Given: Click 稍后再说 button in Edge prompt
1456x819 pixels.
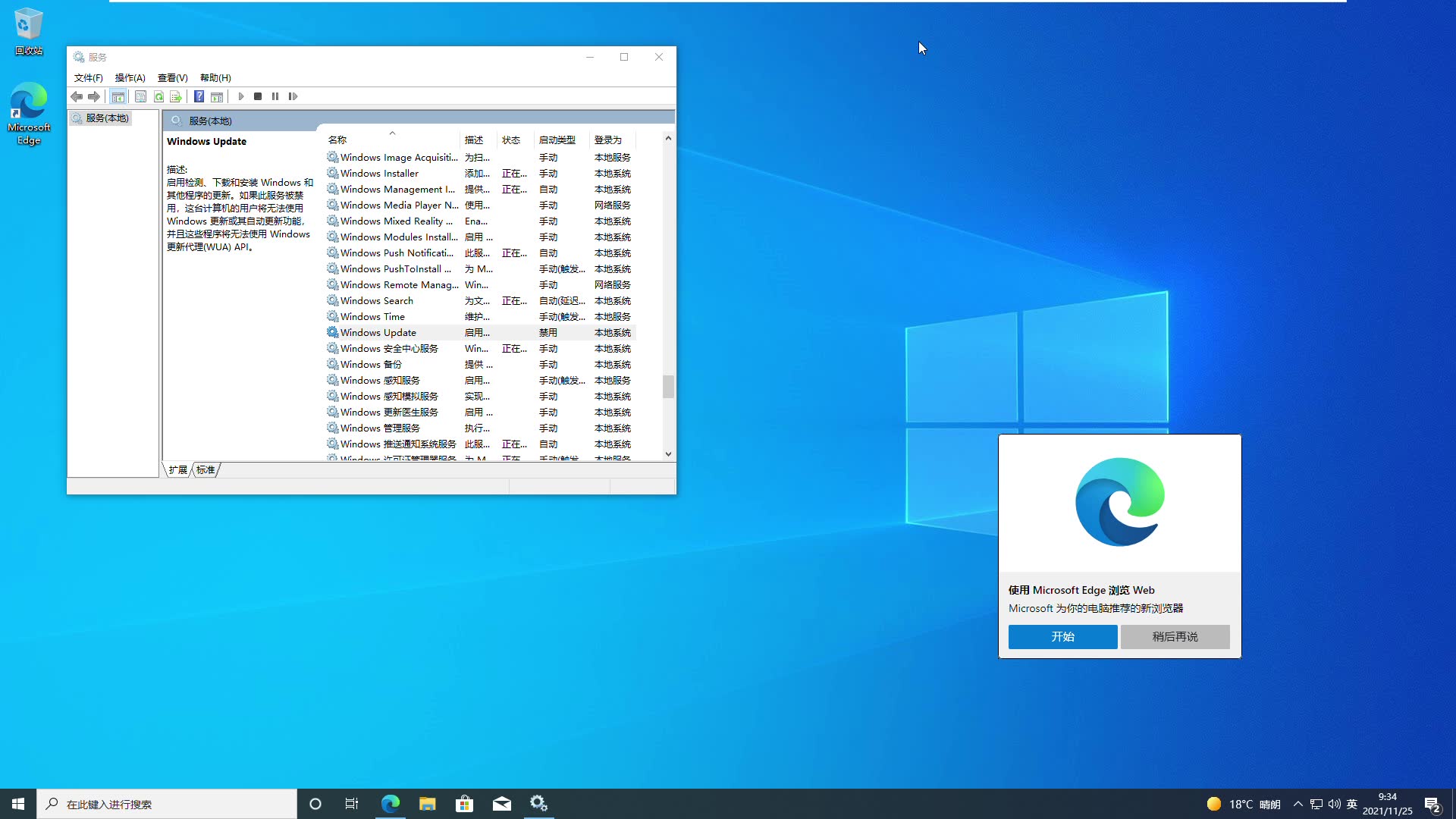Looking at the screenshot, I should pyautogui.click(x=1175, y=636).
